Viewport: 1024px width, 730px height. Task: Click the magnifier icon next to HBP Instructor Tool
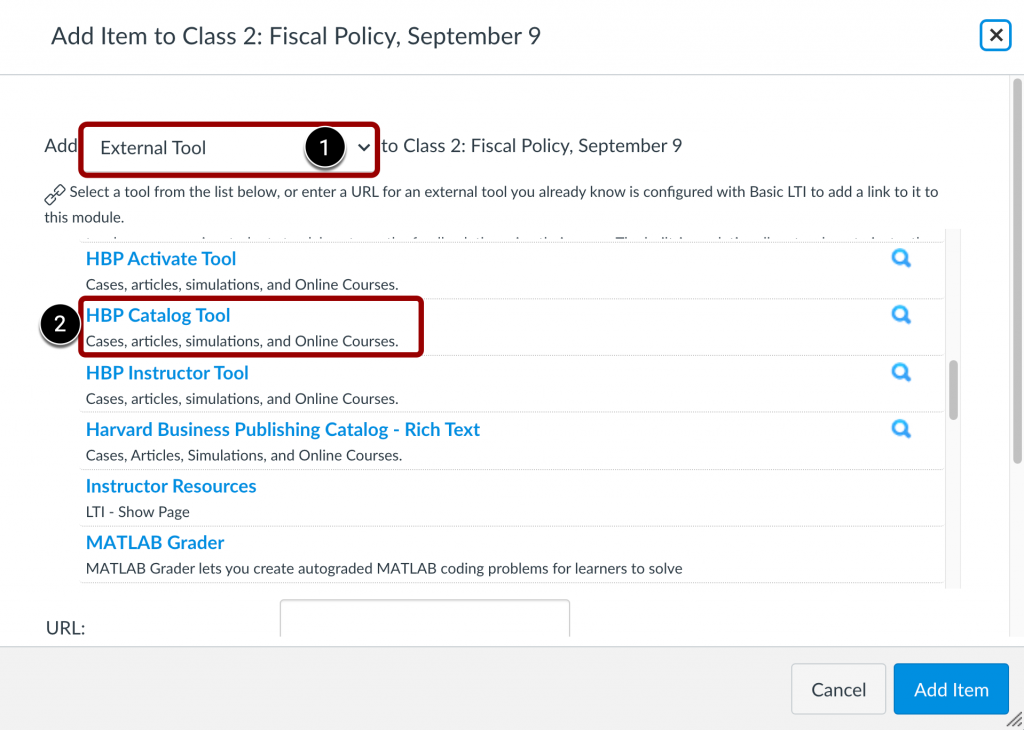tap(901, 371)
